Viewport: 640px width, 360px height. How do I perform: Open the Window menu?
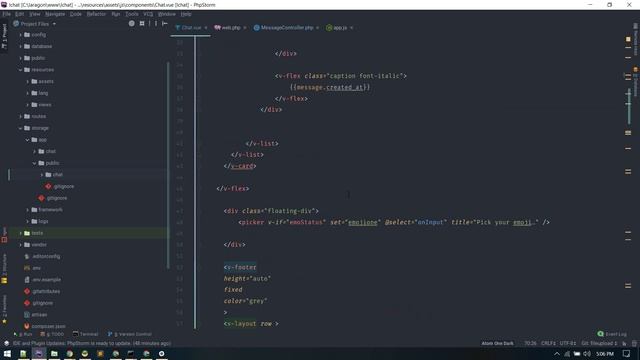pyautogui.click(x=167, y=14)
